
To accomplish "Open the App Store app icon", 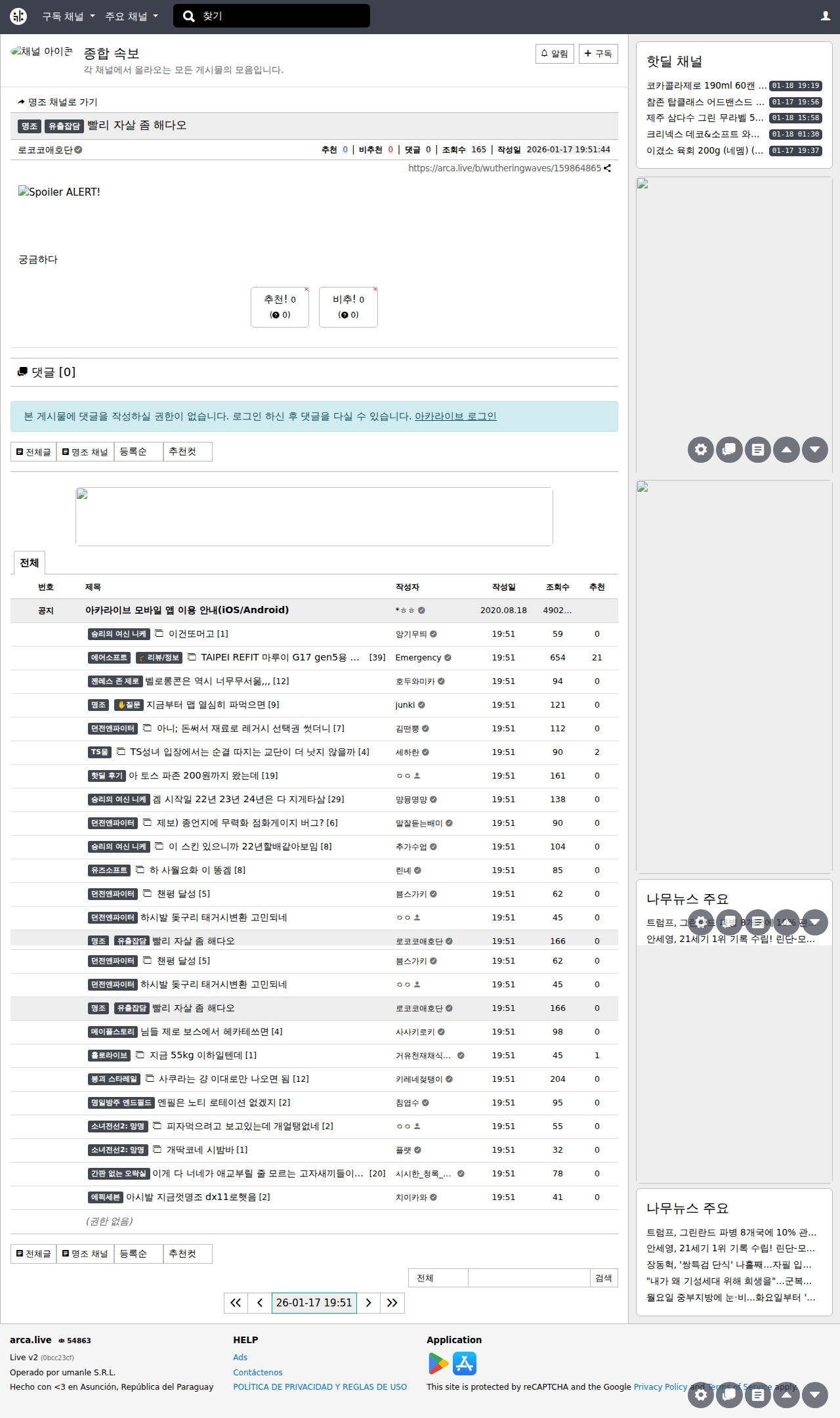I will [465, 1364].
